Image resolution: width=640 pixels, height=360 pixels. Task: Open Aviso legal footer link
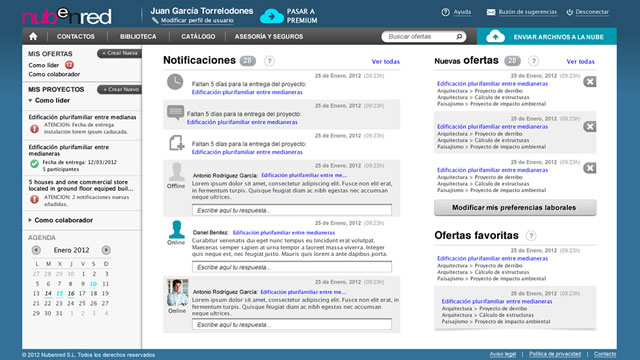[x=502, y=354]
